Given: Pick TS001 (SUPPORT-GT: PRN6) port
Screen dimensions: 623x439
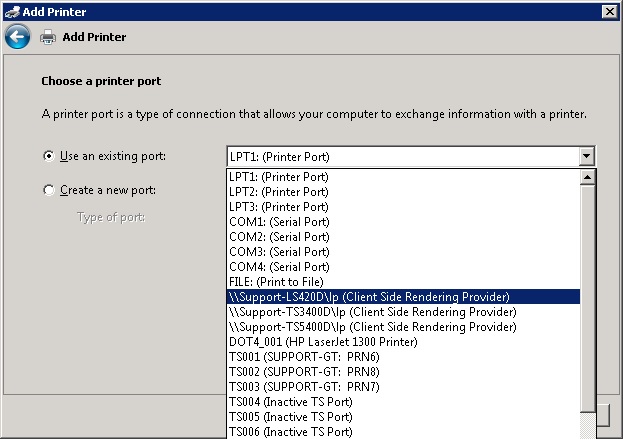Looking at the screenshot, I should (305, 357).
